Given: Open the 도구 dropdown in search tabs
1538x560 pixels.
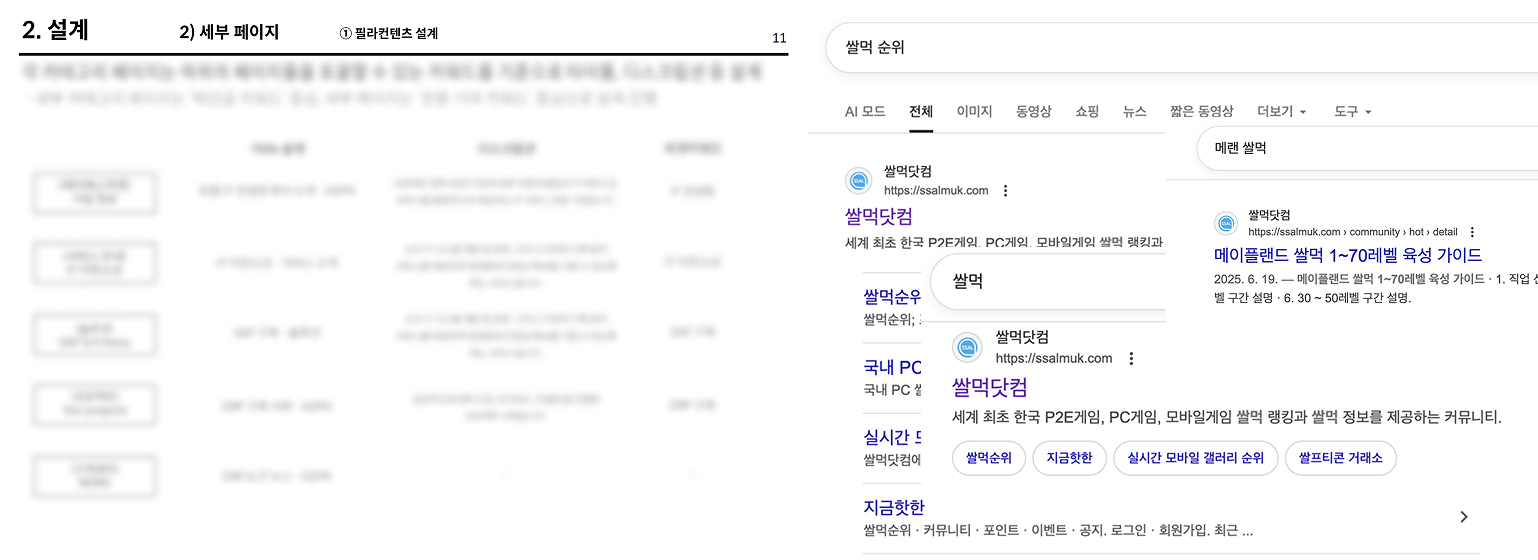Looking at the screenshot, I should 1353,111.
